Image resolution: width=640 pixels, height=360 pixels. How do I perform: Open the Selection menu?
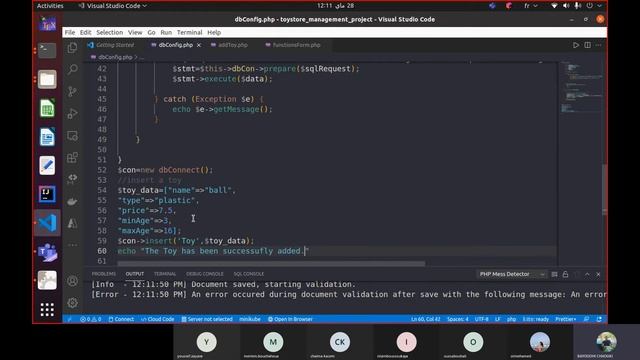click(109, 32)
